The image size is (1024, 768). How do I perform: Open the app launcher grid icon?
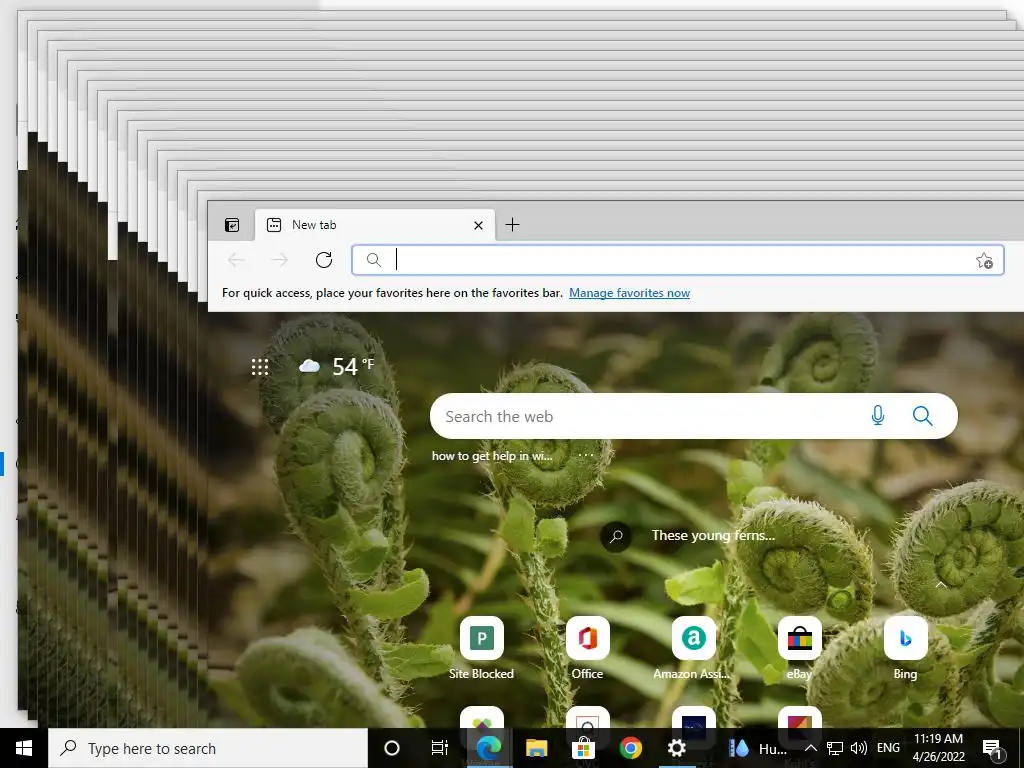260,367
